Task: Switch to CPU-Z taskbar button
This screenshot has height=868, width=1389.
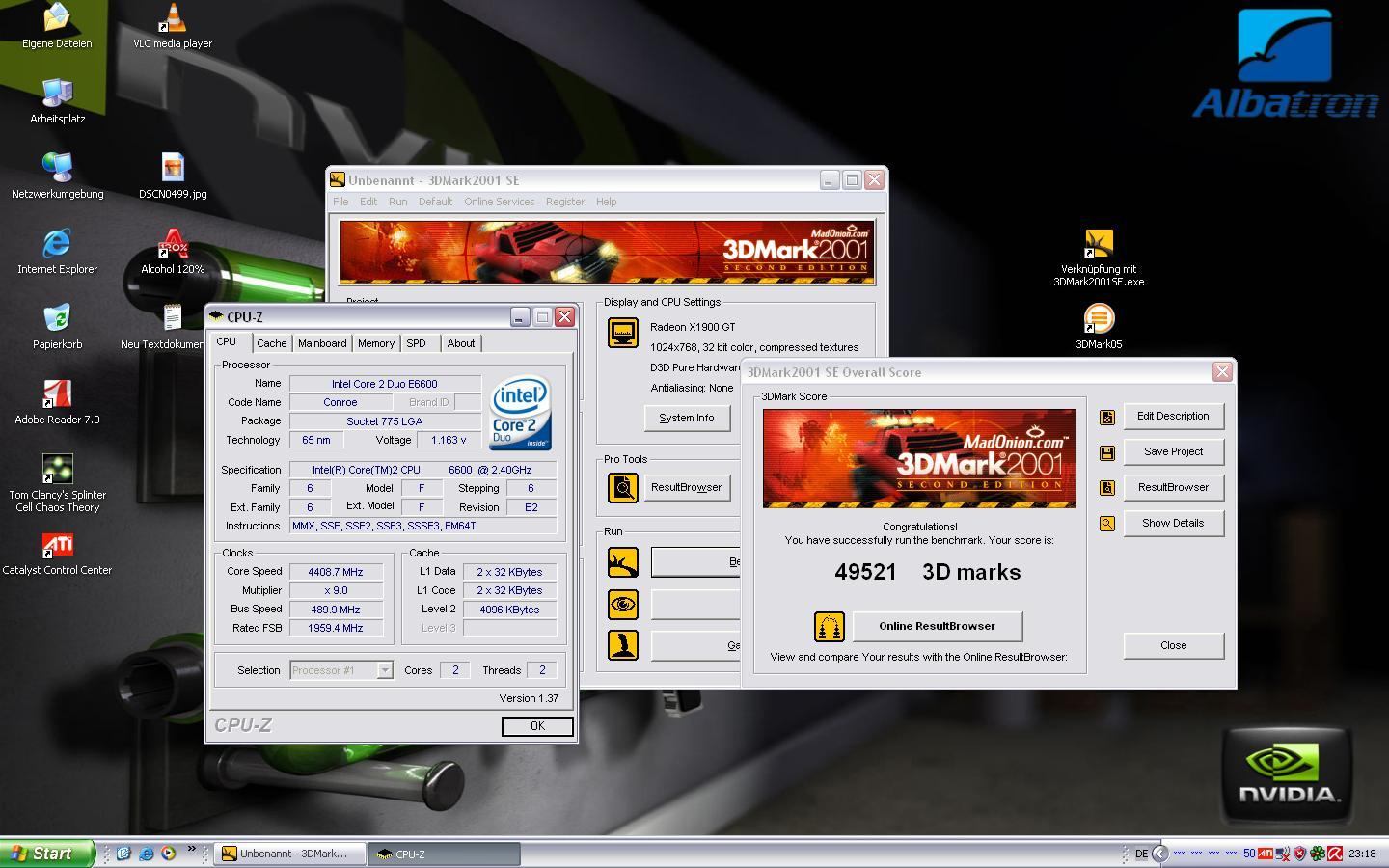Action: tap(444, 854)
